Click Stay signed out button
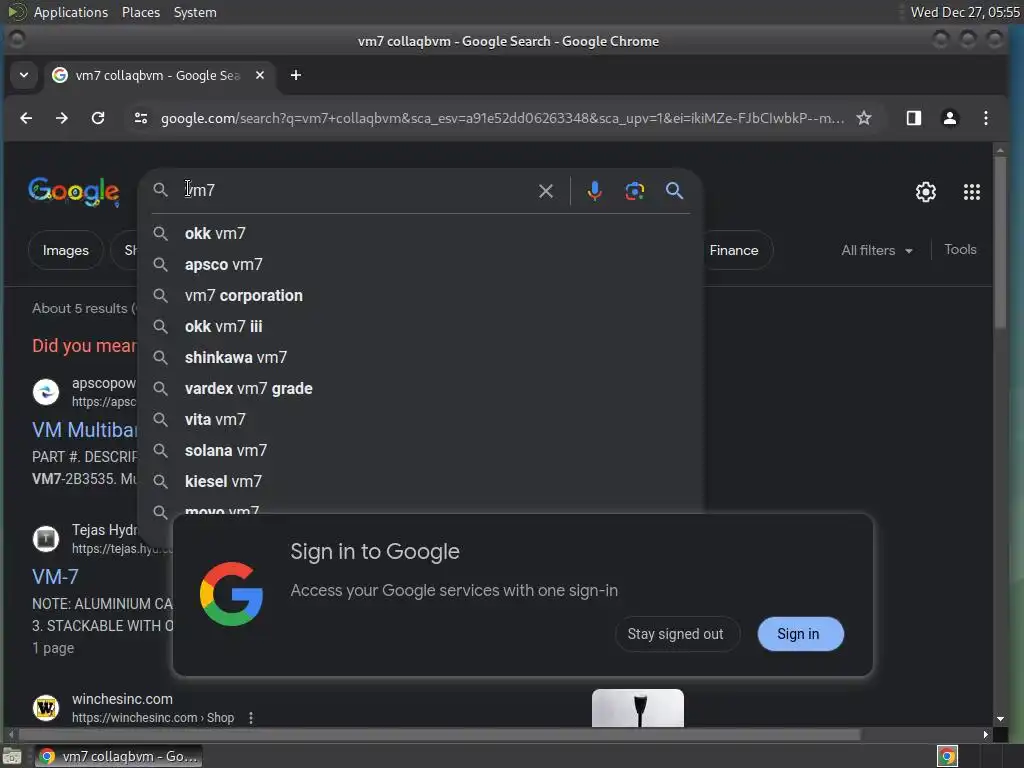 (x=676, y=634)
